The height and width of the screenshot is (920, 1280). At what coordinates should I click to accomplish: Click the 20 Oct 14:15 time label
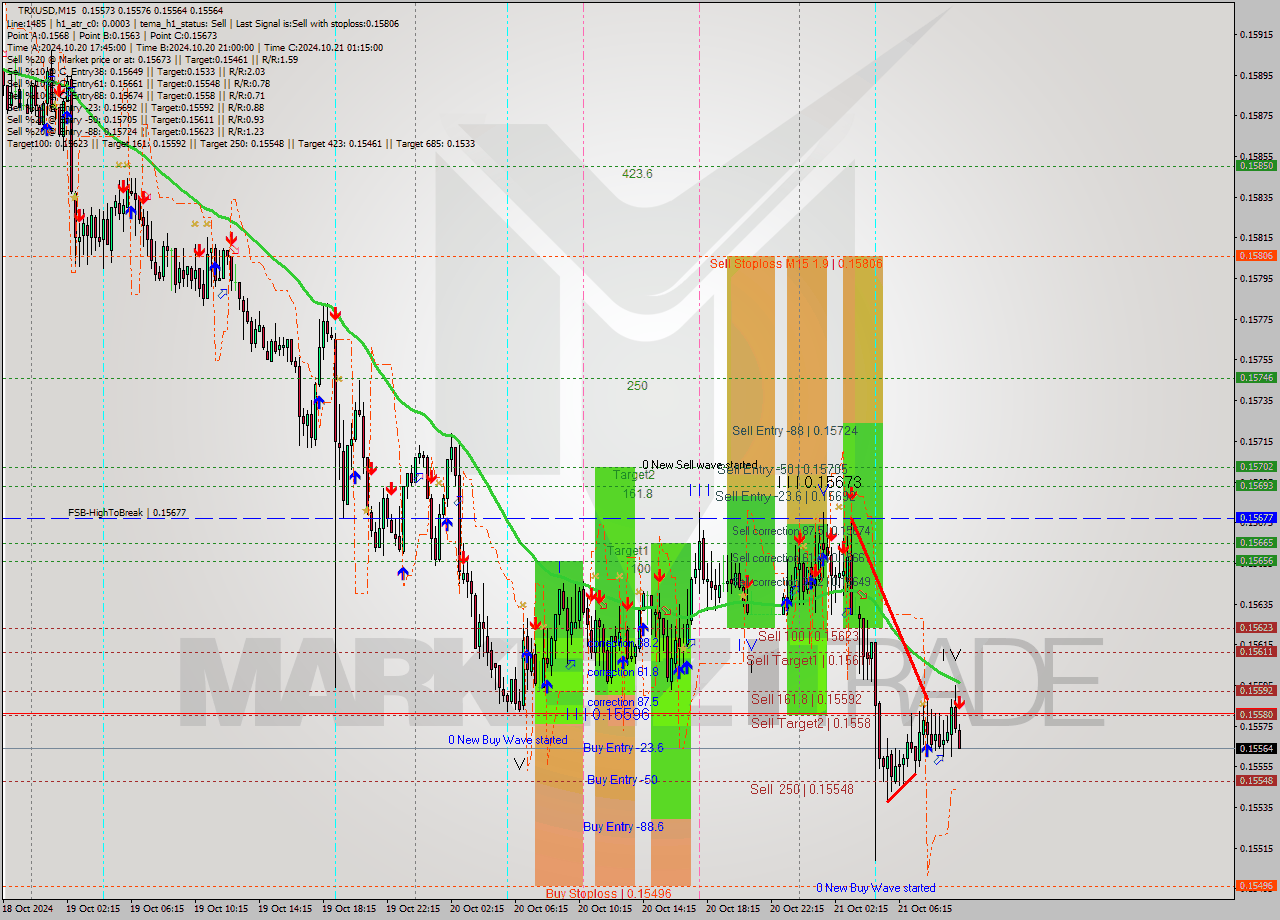[668, 909]
